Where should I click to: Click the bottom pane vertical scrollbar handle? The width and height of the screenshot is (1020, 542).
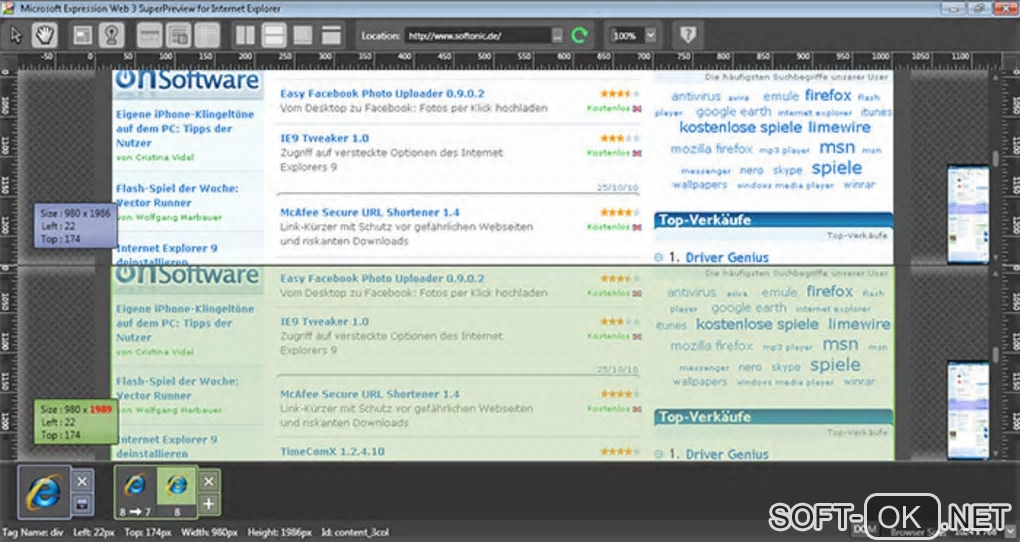coord(995,355)
